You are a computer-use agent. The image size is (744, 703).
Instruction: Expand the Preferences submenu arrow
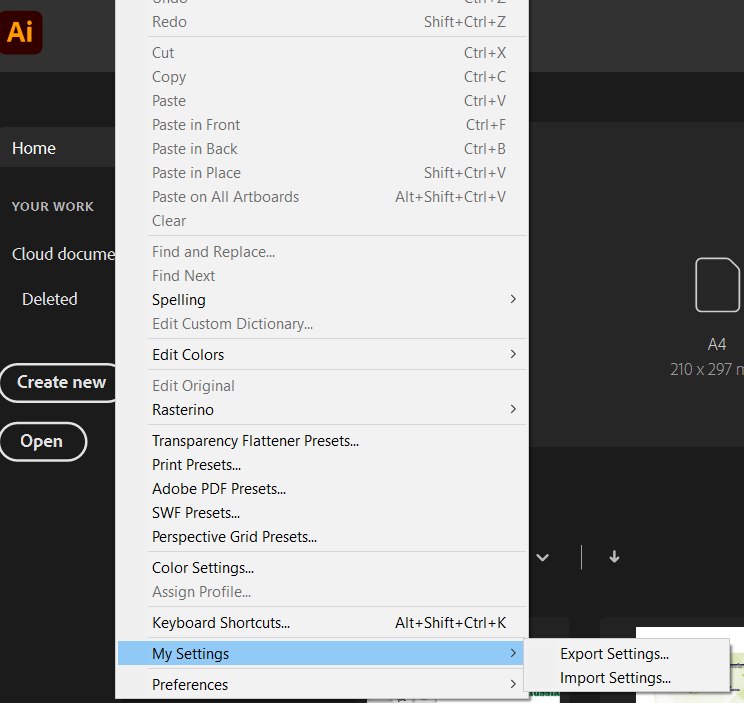(x=513, y=684)
